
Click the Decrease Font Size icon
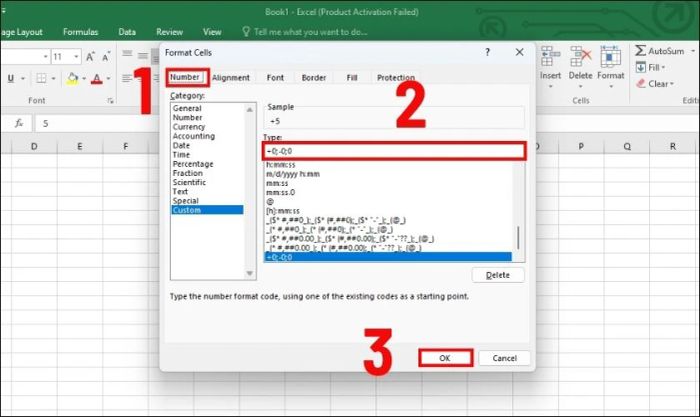tap(106, 57)
